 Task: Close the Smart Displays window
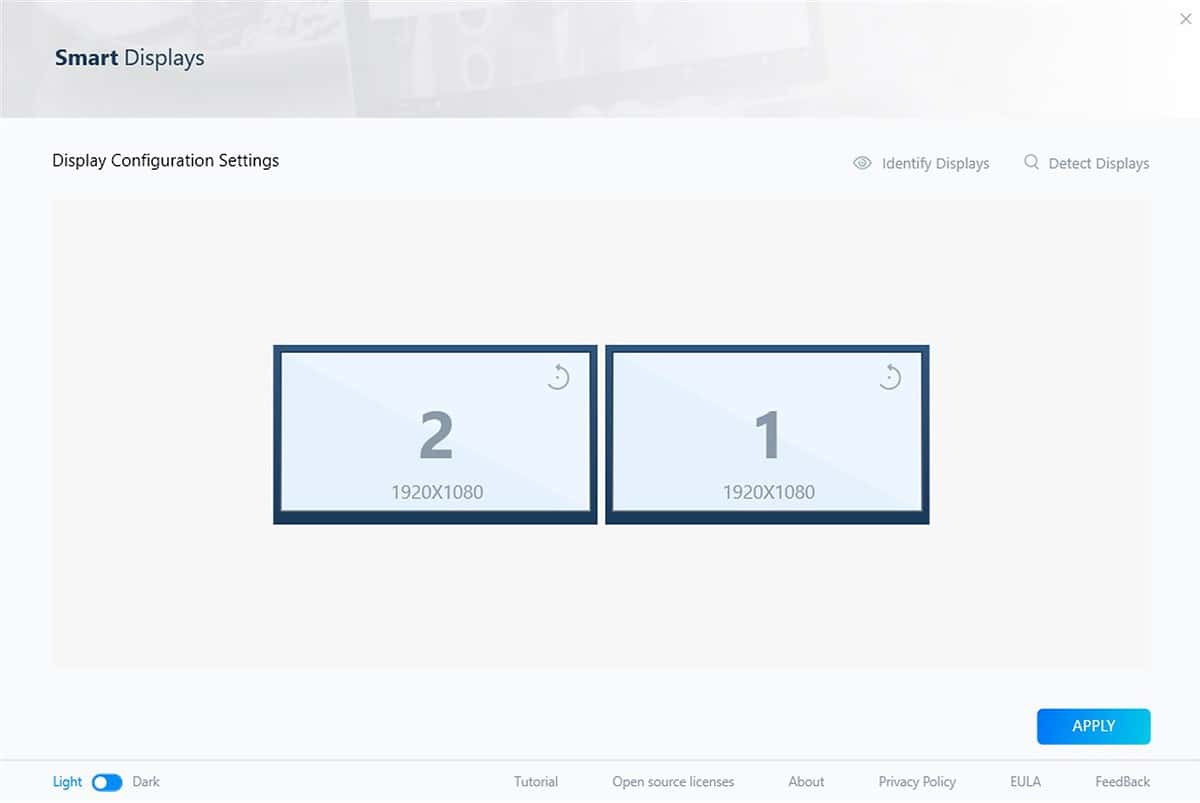(1186, 19)
